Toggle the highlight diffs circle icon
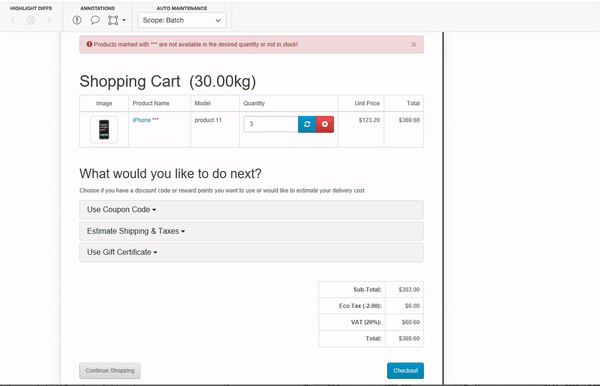 [x=31, y=20]
